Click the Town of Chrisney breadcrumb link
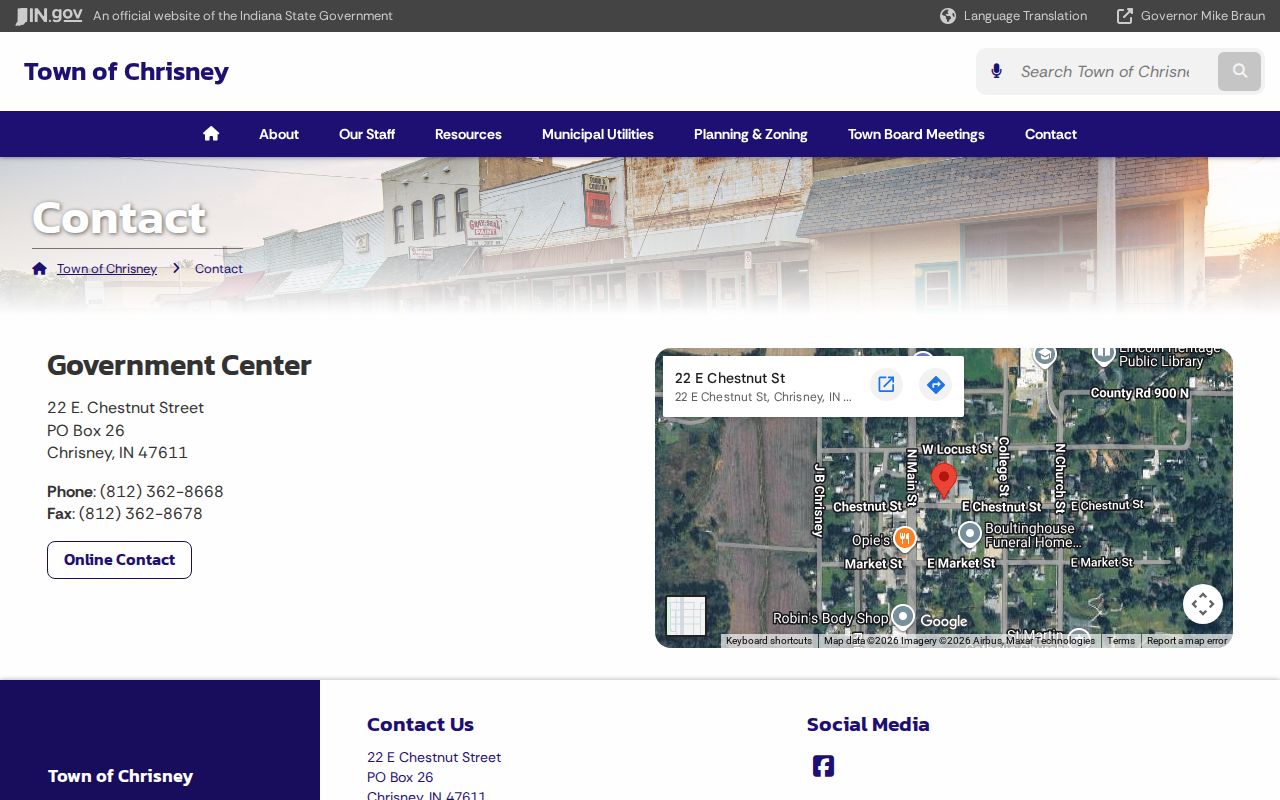Screen dimensions: 1280x800 coord(107,269)
